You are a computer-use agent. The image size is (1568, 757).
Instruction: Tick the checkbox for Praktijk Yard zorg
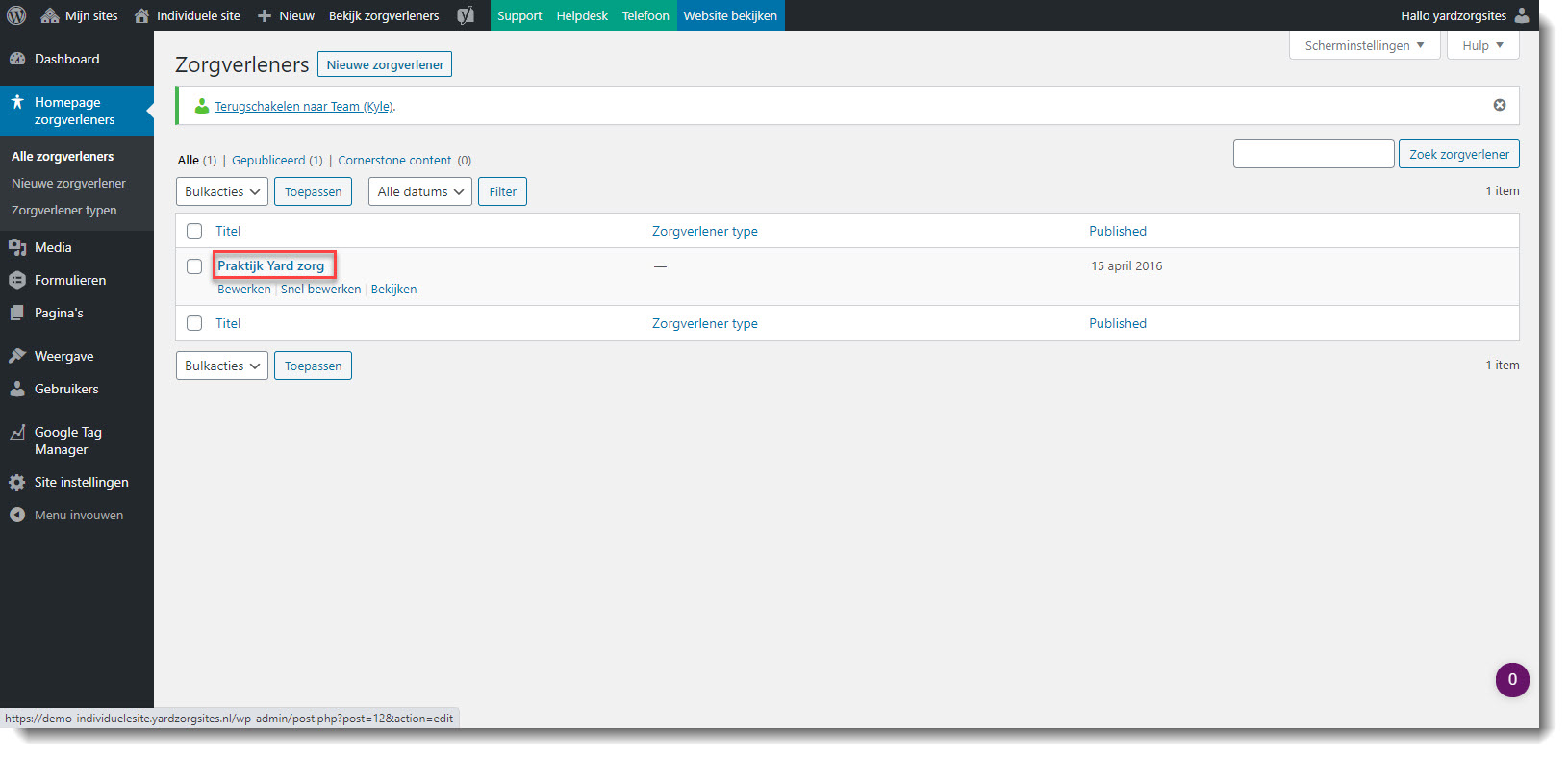[194, 266]
